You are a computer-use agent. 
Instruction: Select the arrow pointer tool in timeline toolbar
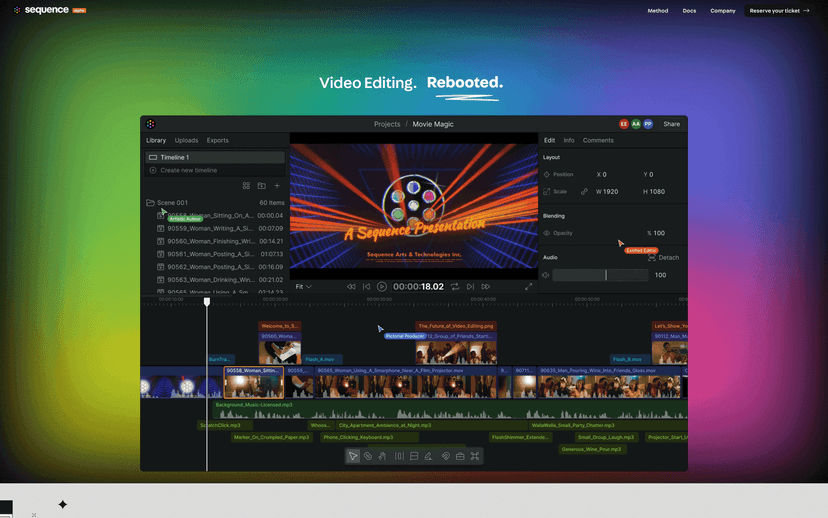click(x=353, y=456)
